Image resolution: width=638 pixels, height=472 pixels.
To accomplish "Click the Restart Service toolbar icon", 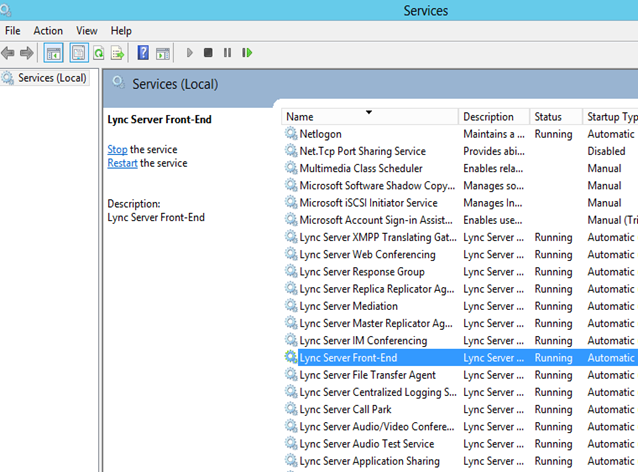I will point(247,53).
